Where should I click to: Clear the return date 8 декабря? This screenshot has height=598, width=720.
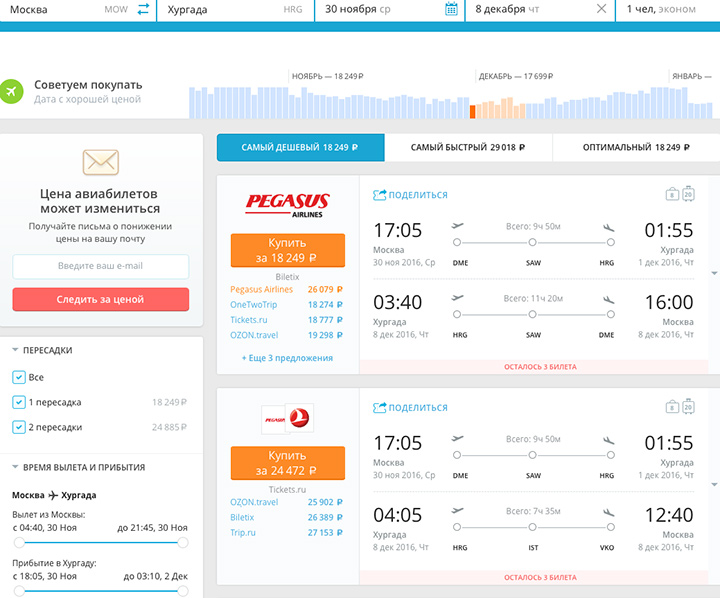coord(601,9)
